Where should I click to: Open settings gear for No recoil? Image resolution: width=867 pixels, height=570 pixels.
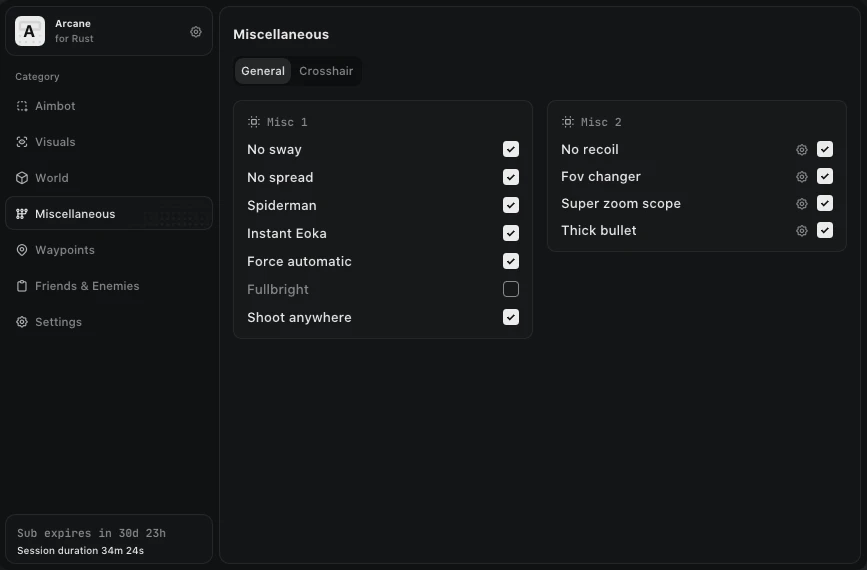802,149
